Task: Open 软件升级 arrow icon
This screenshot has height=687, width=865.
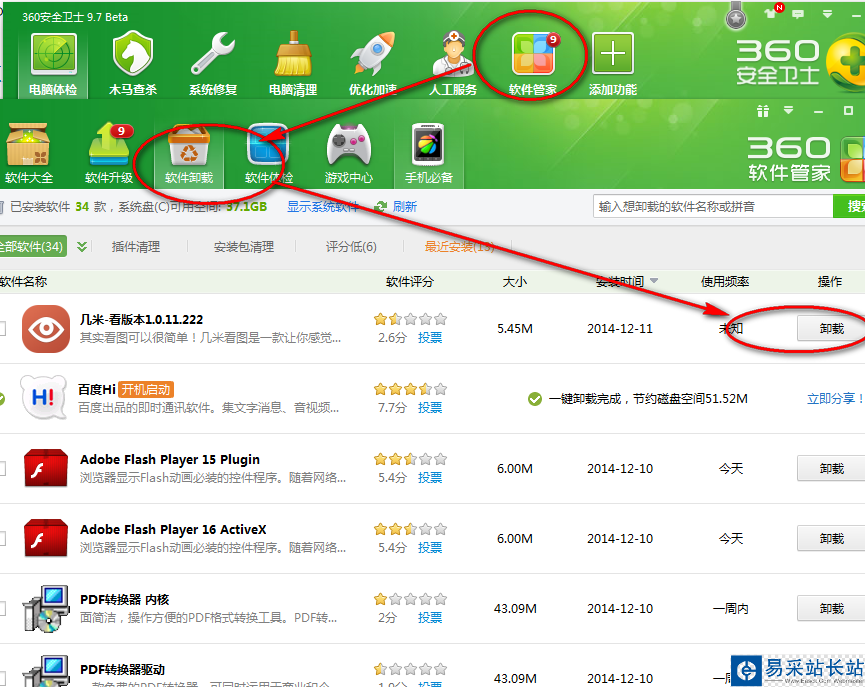Action: coord(109,153)
